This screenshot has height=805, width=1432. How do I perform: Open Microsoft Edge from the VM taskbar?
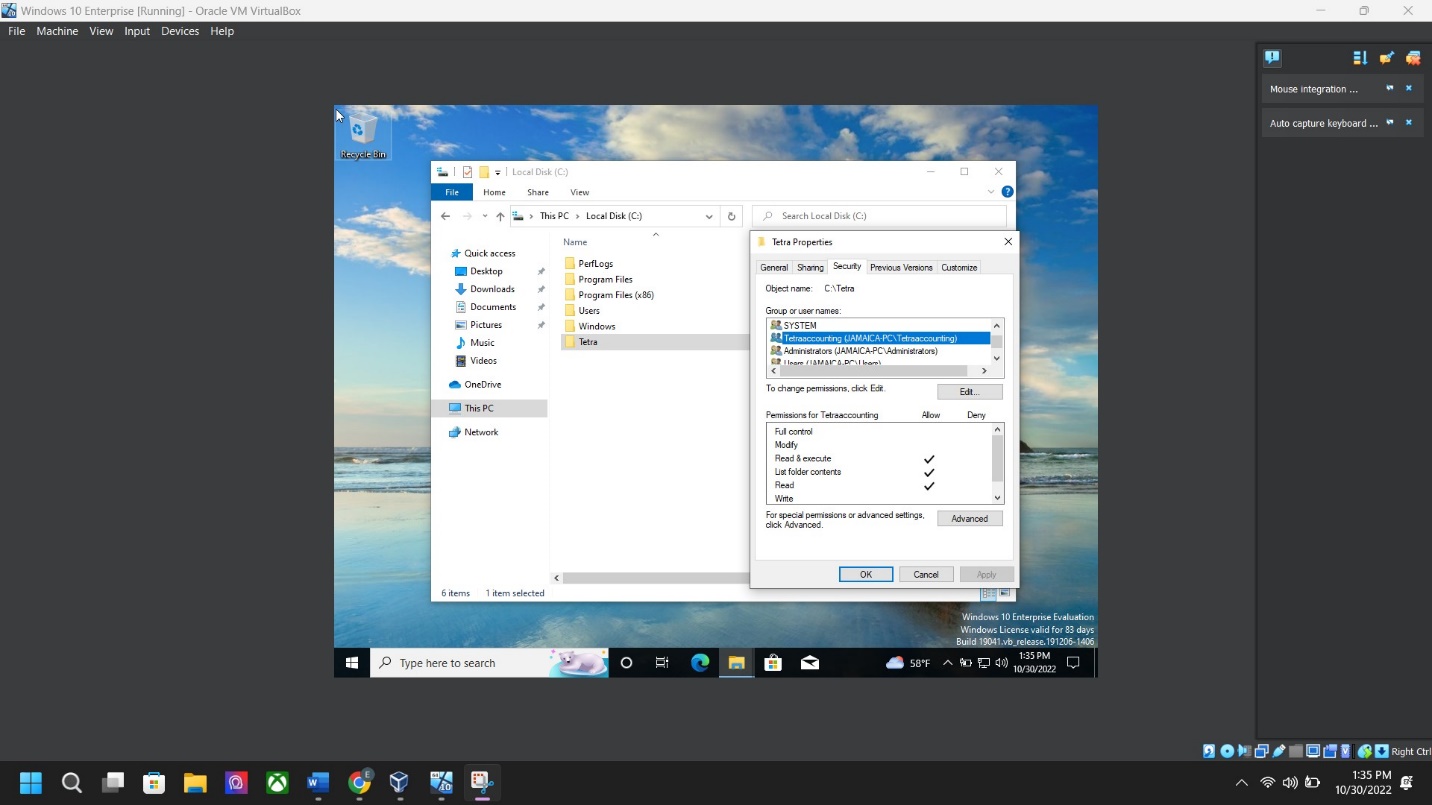(x=700, y=663)
